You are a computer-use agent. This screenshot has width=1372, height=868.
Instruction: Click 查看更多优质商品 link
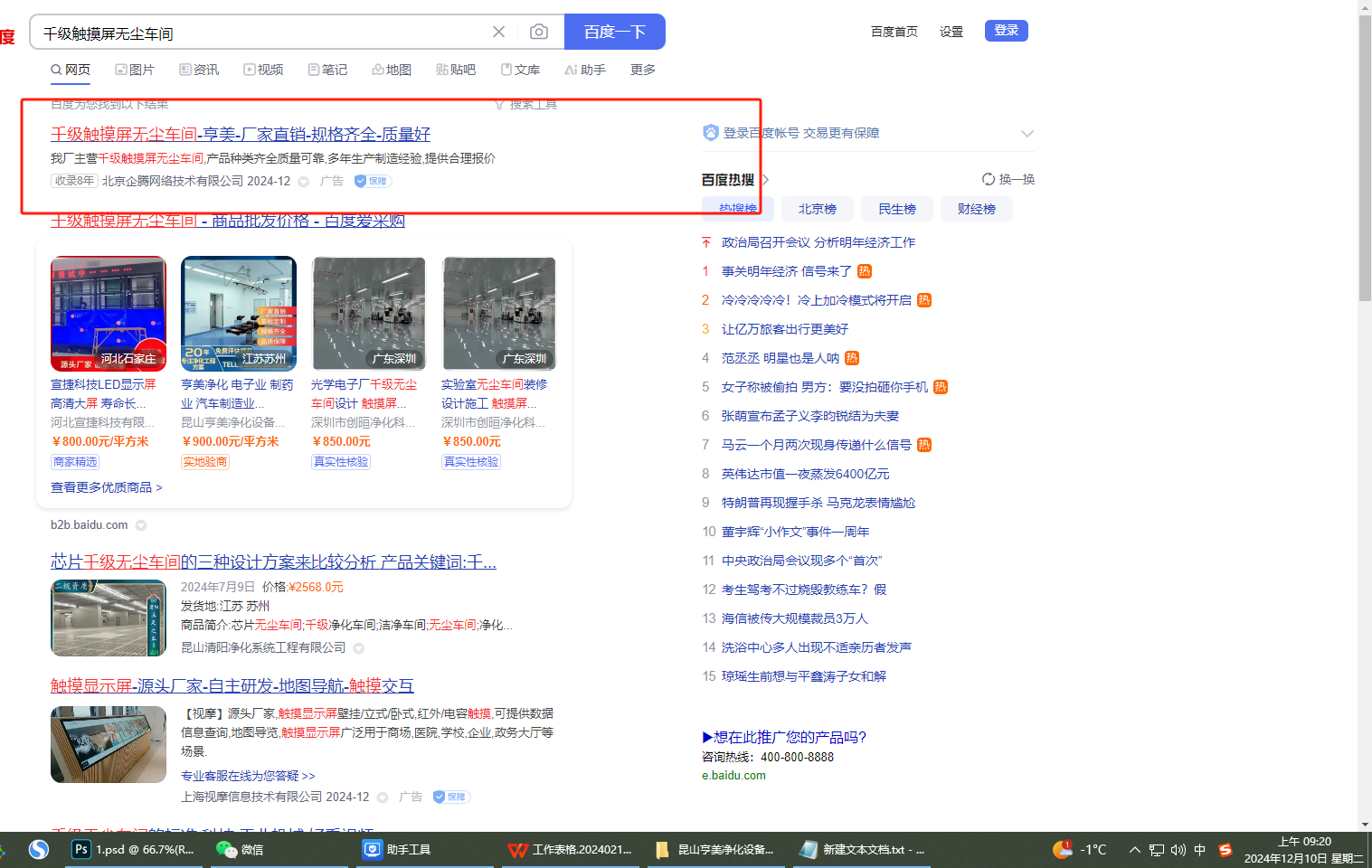(107, 487)
